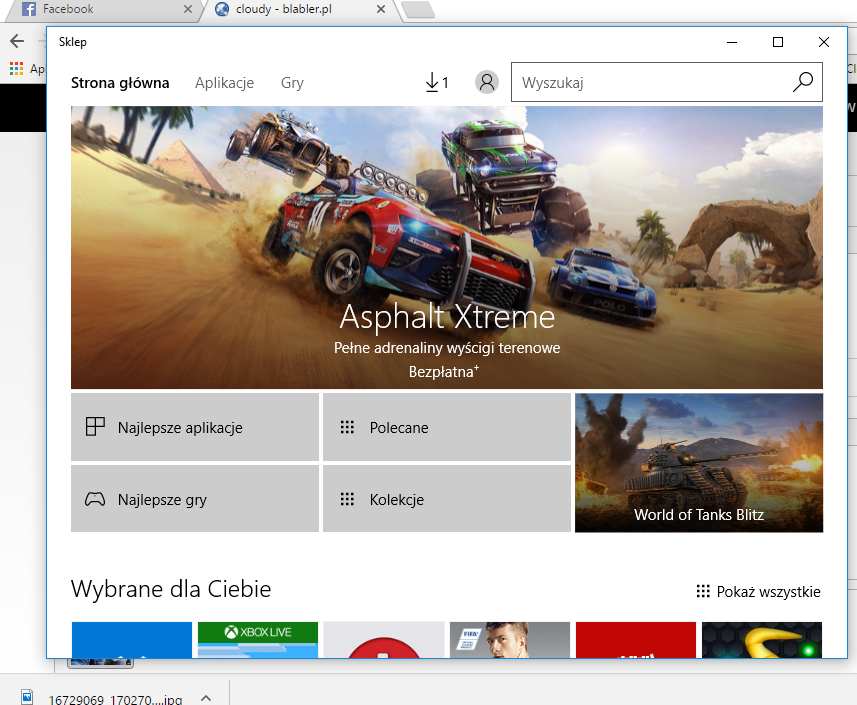This screenshot has width=857, height=705.
Task: Switch to the Gry tab
Action: [x=292, y=83]
